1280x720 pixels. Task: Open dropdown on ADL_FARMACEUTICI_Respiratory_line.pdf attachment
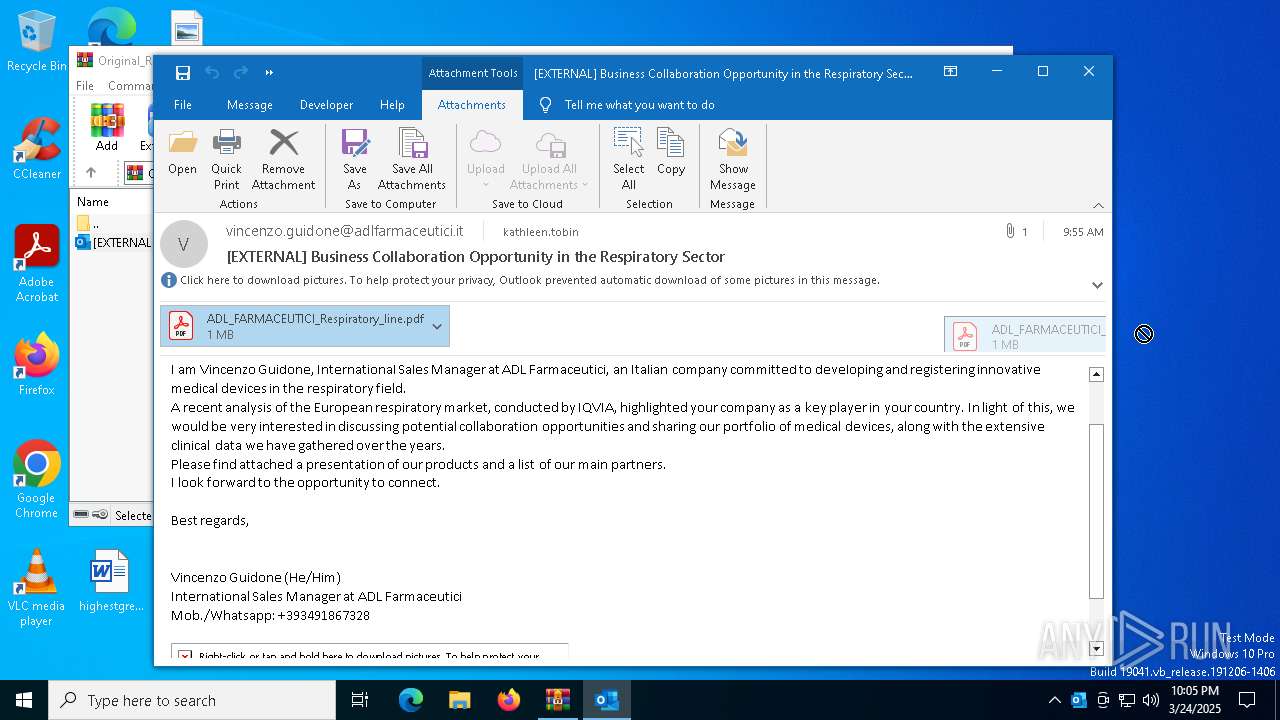437,327
